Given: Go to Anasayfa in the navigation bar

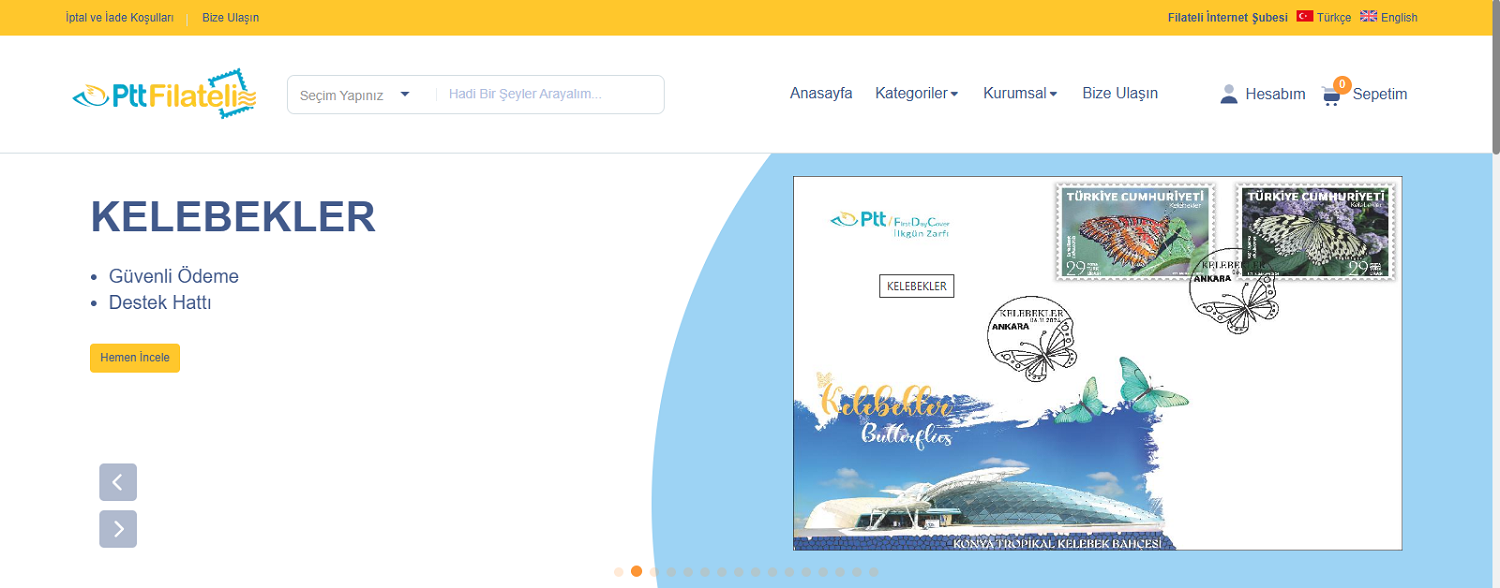Looking at the screenshot, I should [x=821, y=93].
